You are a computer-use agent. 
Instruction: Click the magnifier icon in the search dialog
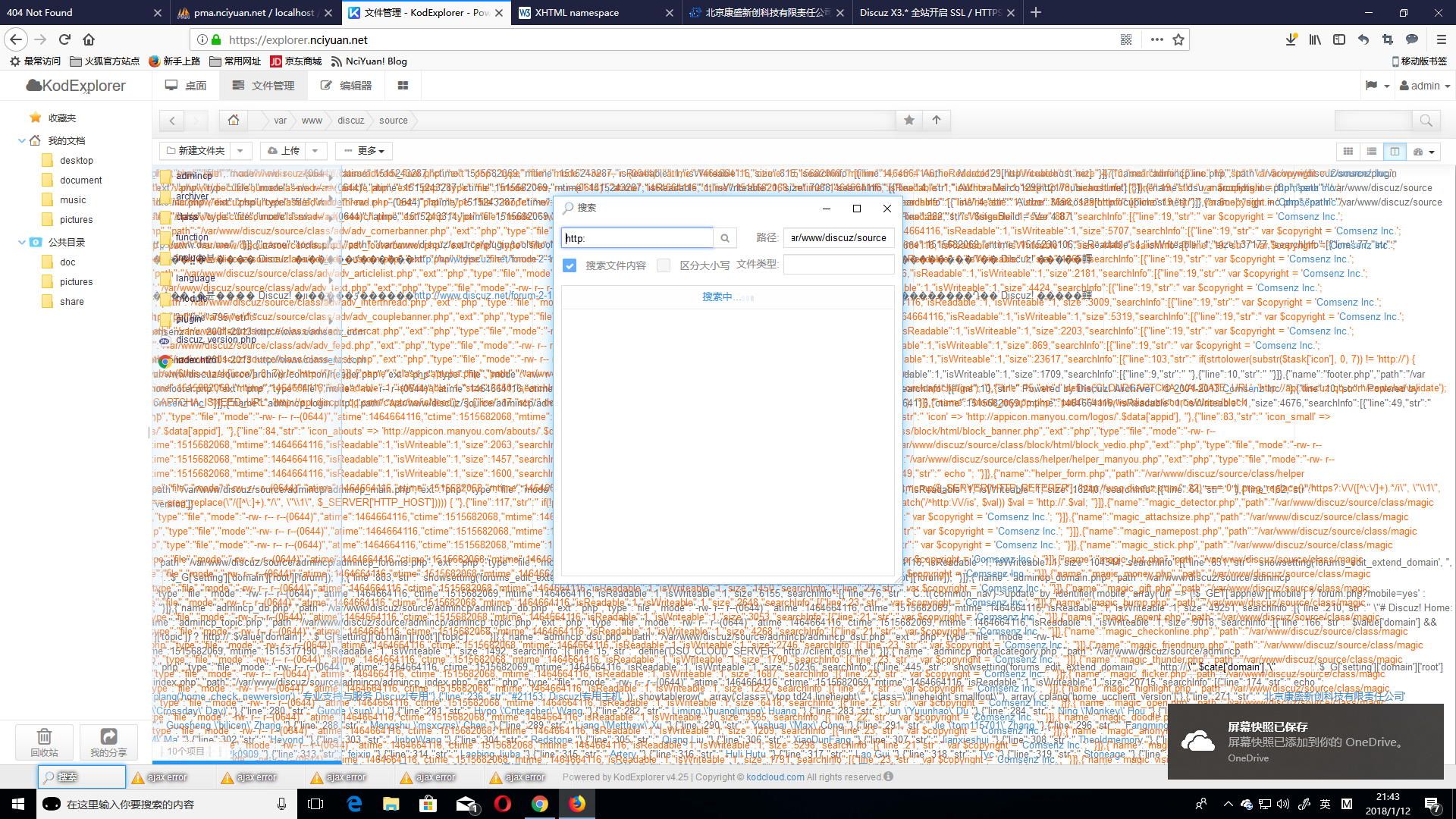tap(725, 237)
